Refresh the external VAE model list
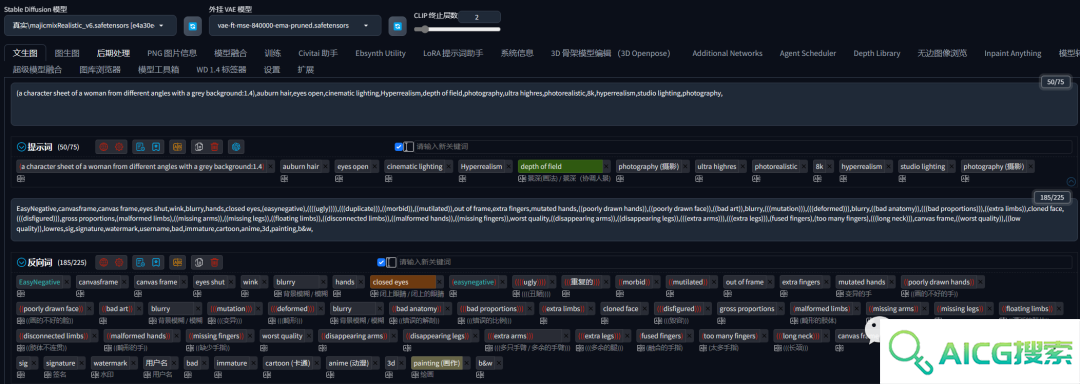1080x384 pixels. pyautogui.click(x=397, y=26)
